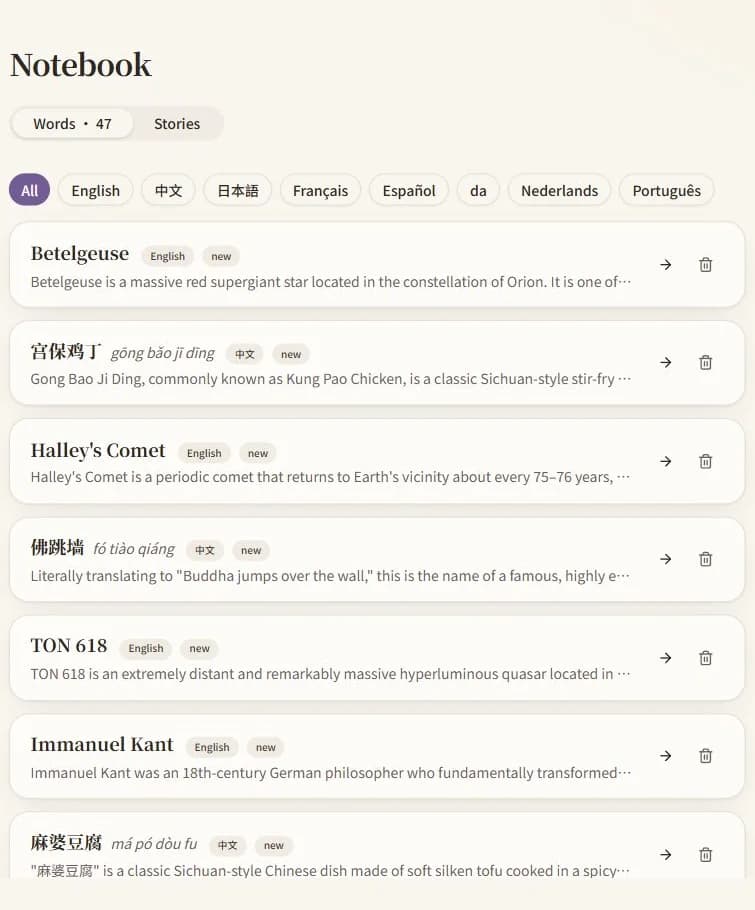Switch to the Words tab

click(73, 124)
